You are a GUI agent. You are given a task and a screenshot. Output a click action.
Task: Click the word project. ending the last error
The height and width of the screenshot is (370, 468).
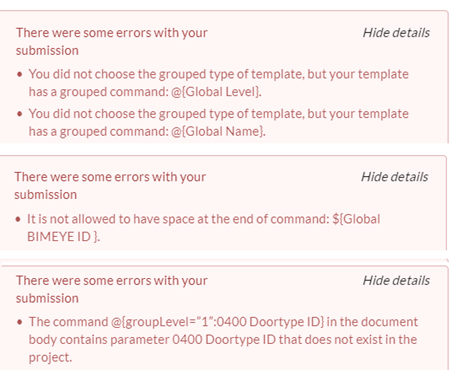pos(50,357)
